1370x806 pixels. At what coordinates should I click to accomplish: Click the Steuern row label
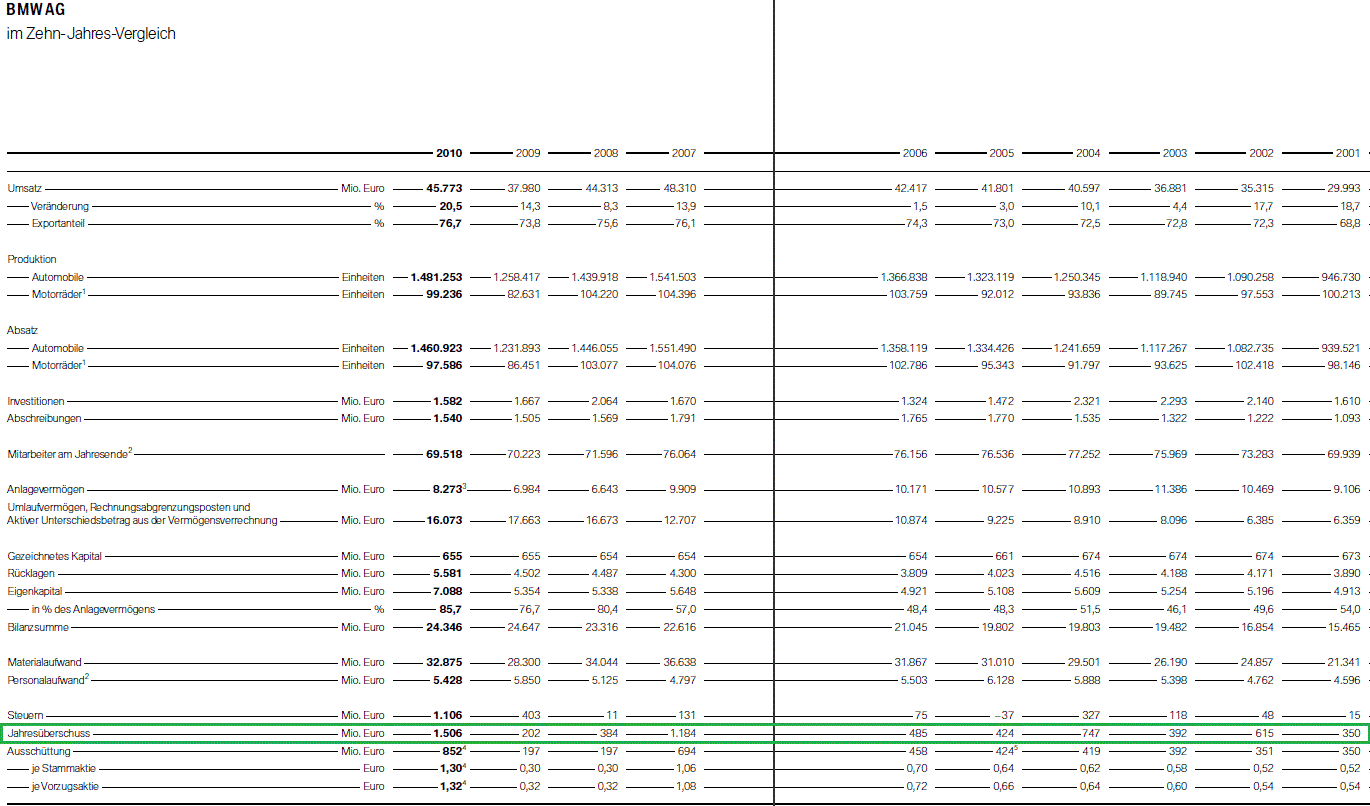pos(25,715)
